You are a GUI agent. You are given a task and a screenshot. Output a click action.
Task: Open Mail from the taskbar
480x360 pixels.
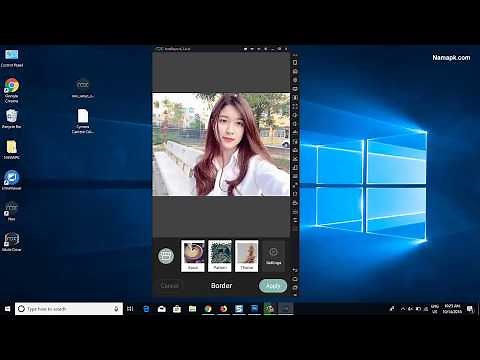(x=162, y=309)
